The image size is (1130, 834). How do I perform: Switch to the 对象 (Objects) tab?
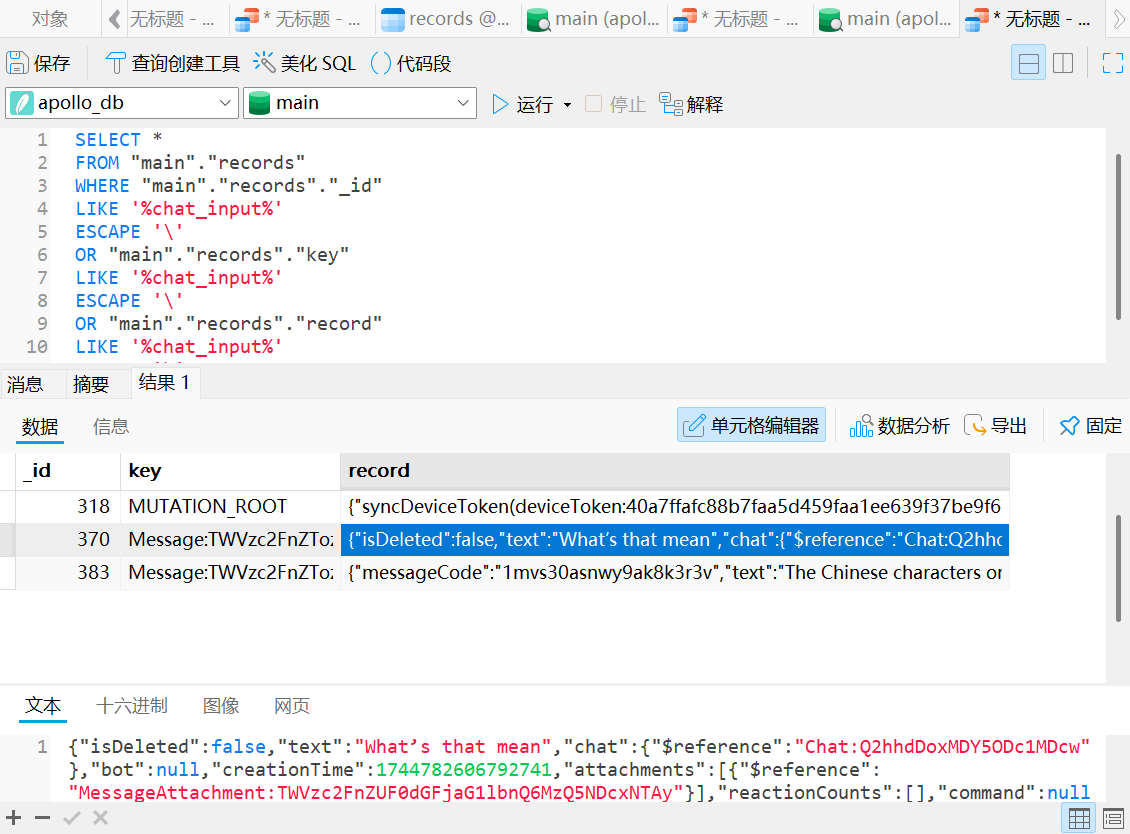(50, 19)
